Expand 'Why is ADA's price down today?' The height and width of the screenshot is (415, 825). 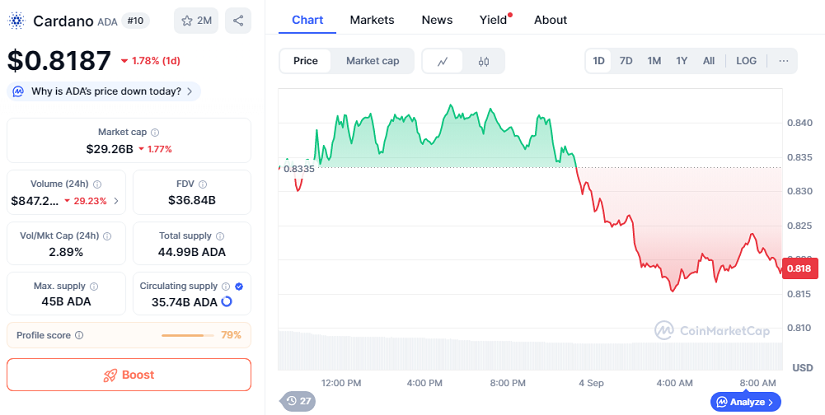[x=104, y=92]
